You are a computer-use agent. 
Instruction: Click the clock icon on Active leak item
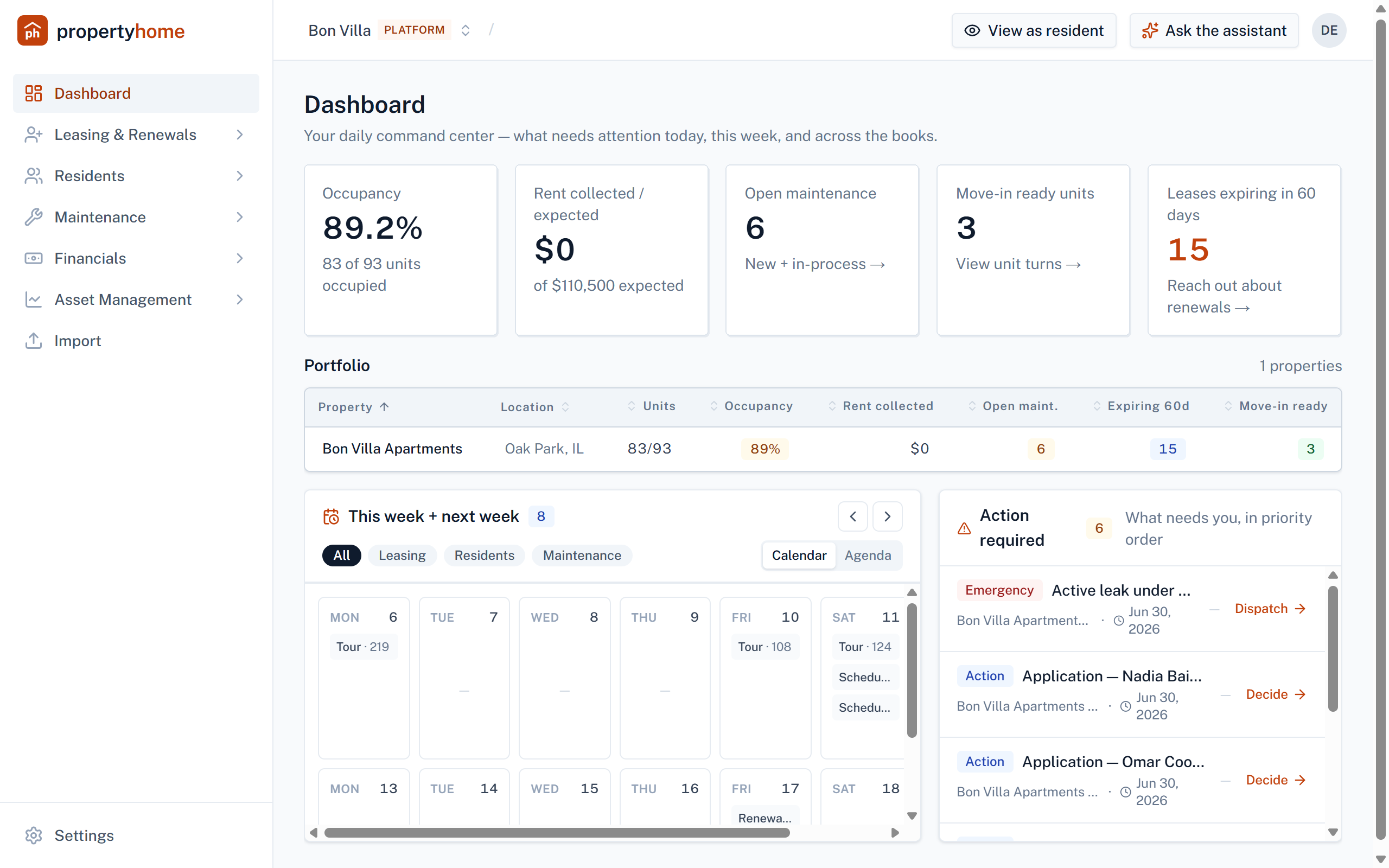click(1119, 621)
